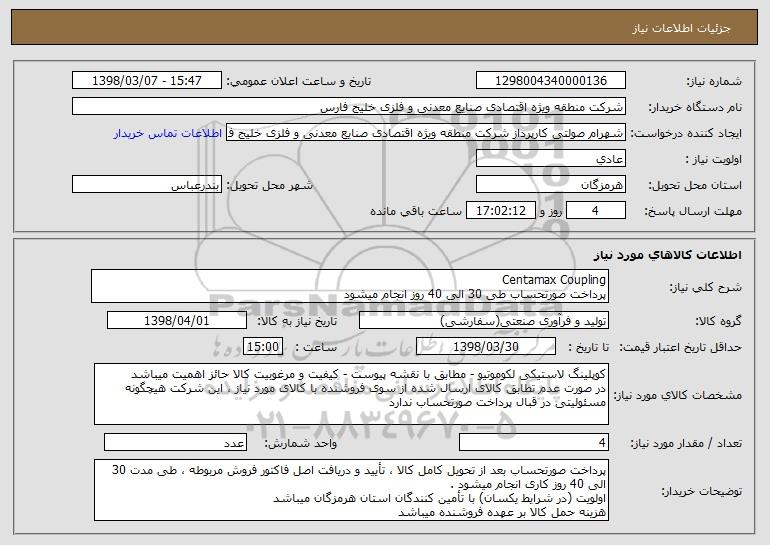
Task: Click the buyer notes text area
Action: [x=351, y=490]
